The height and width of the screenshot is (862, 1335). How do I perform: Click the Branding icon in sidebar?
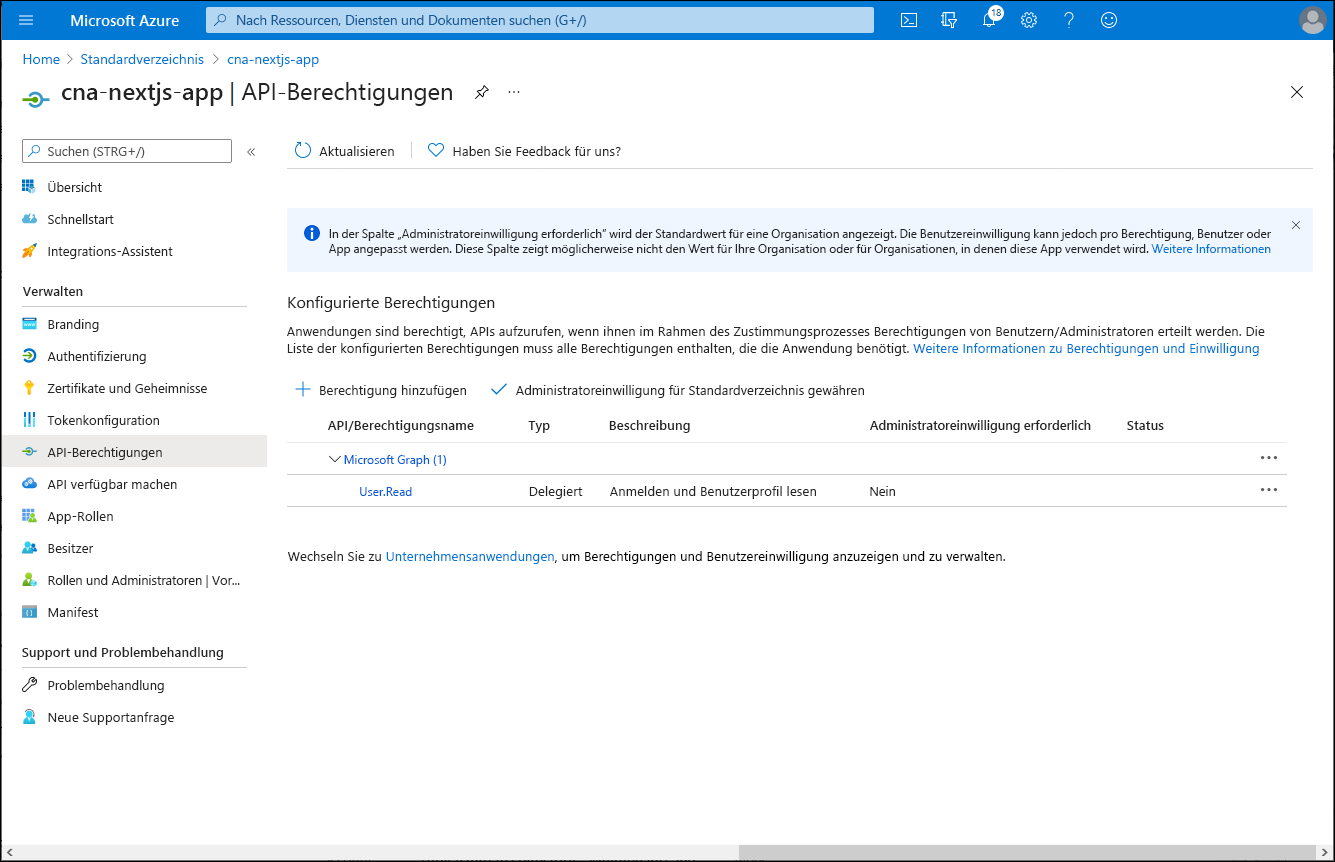29,324
